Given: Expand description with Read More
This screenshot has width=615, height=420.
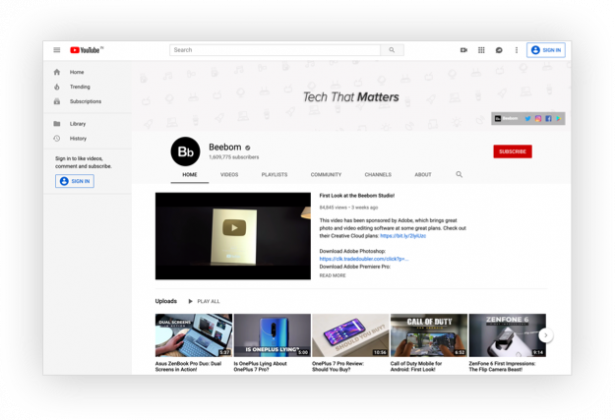Looking at the screenshot, I should tap(332, 275).
